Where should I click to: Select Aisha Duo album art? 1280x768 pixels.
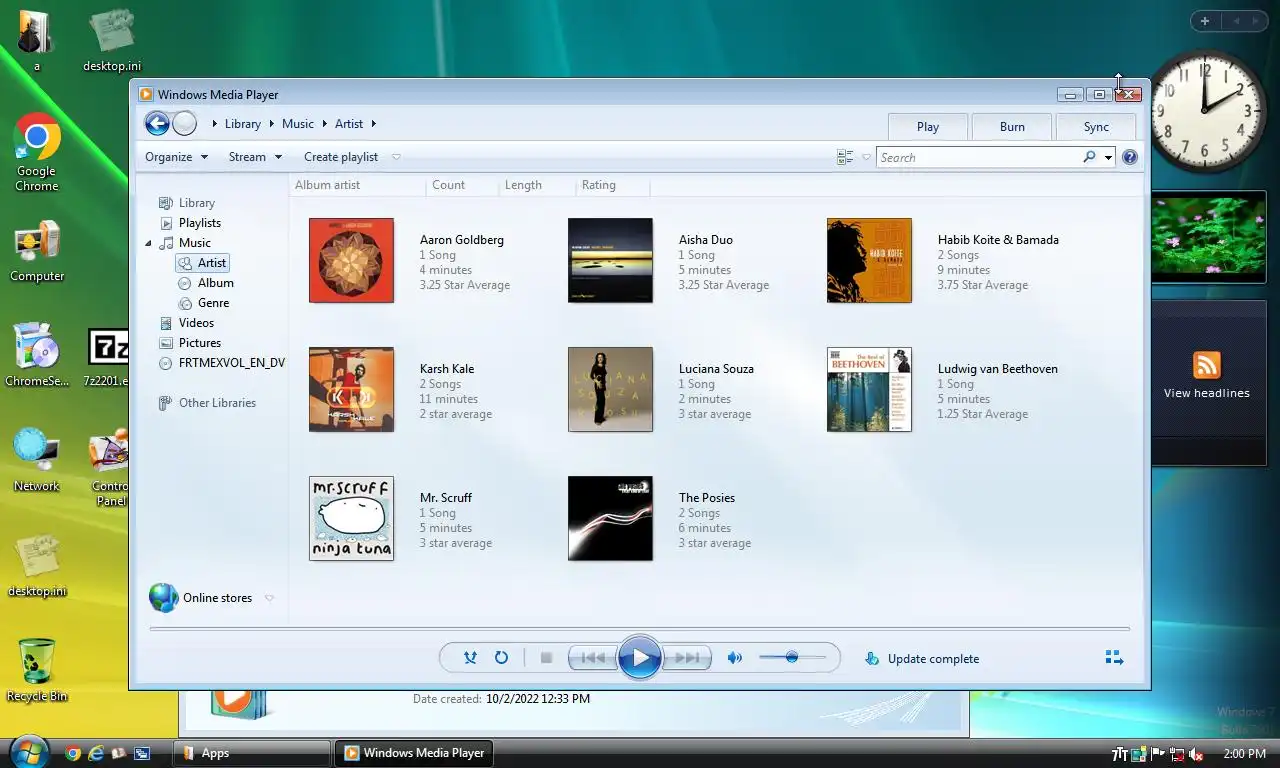click(x=610, y=260)
